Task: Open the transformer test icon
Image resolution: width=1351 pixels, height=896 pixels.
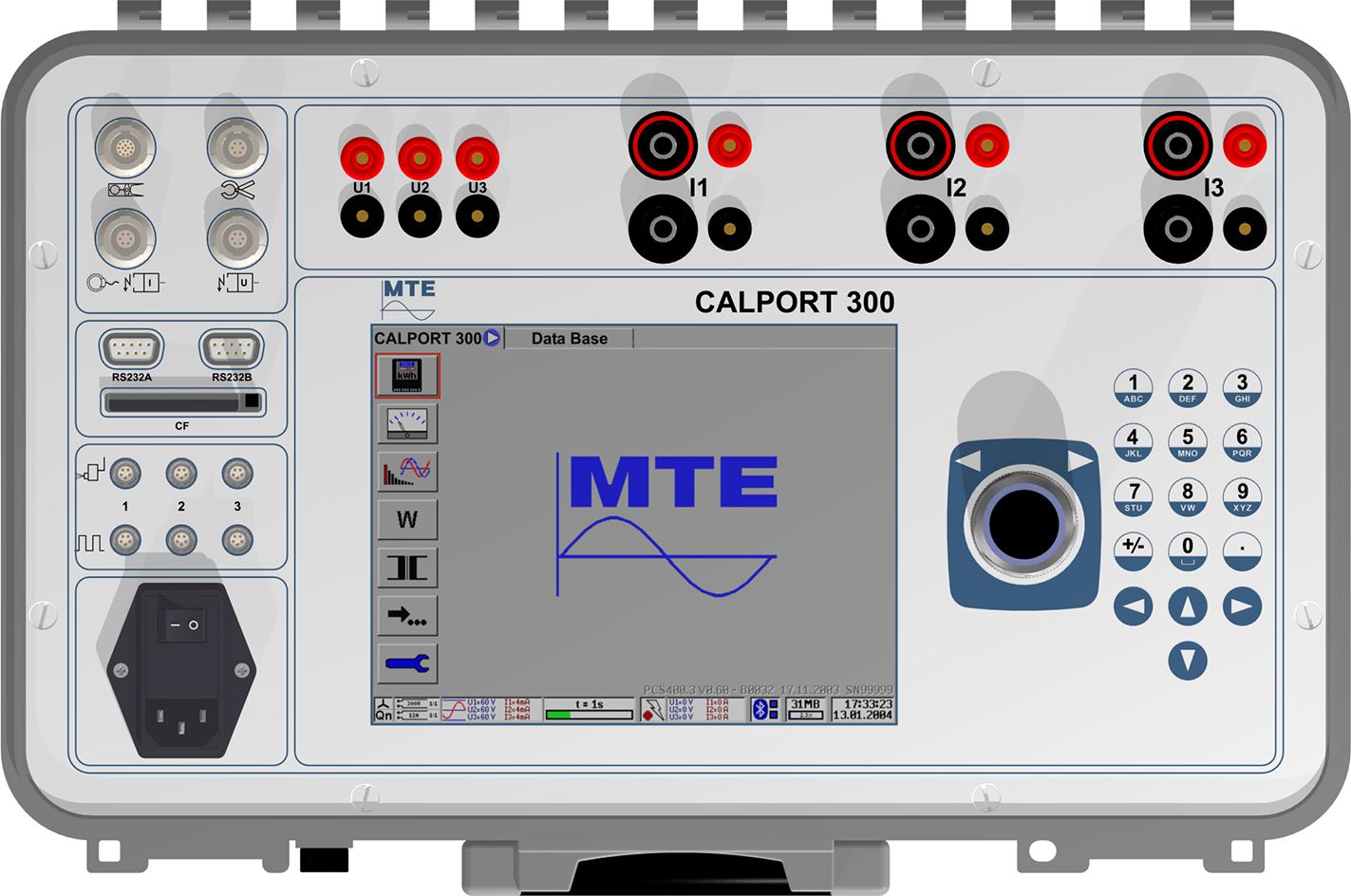Action: (407, 568)
